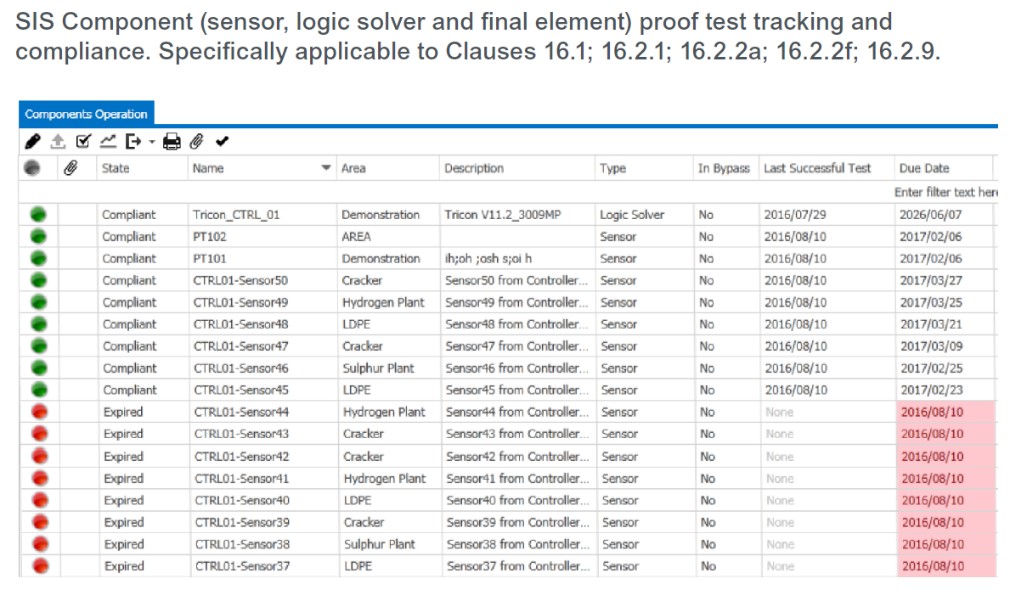
Task: Click the export arrow icon
Action: 134,142
